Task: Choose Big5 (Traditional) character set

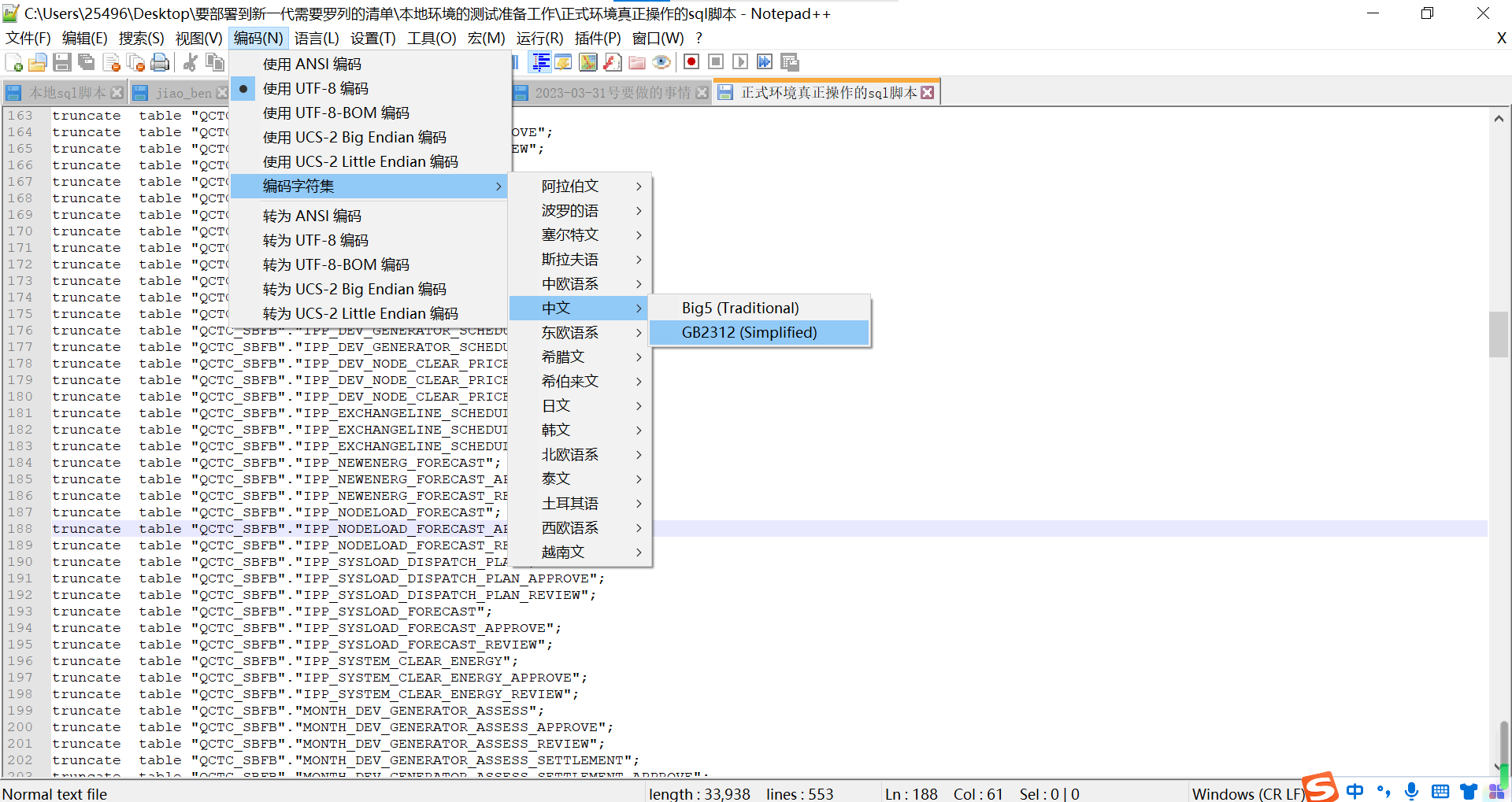Action: [760, 308]
